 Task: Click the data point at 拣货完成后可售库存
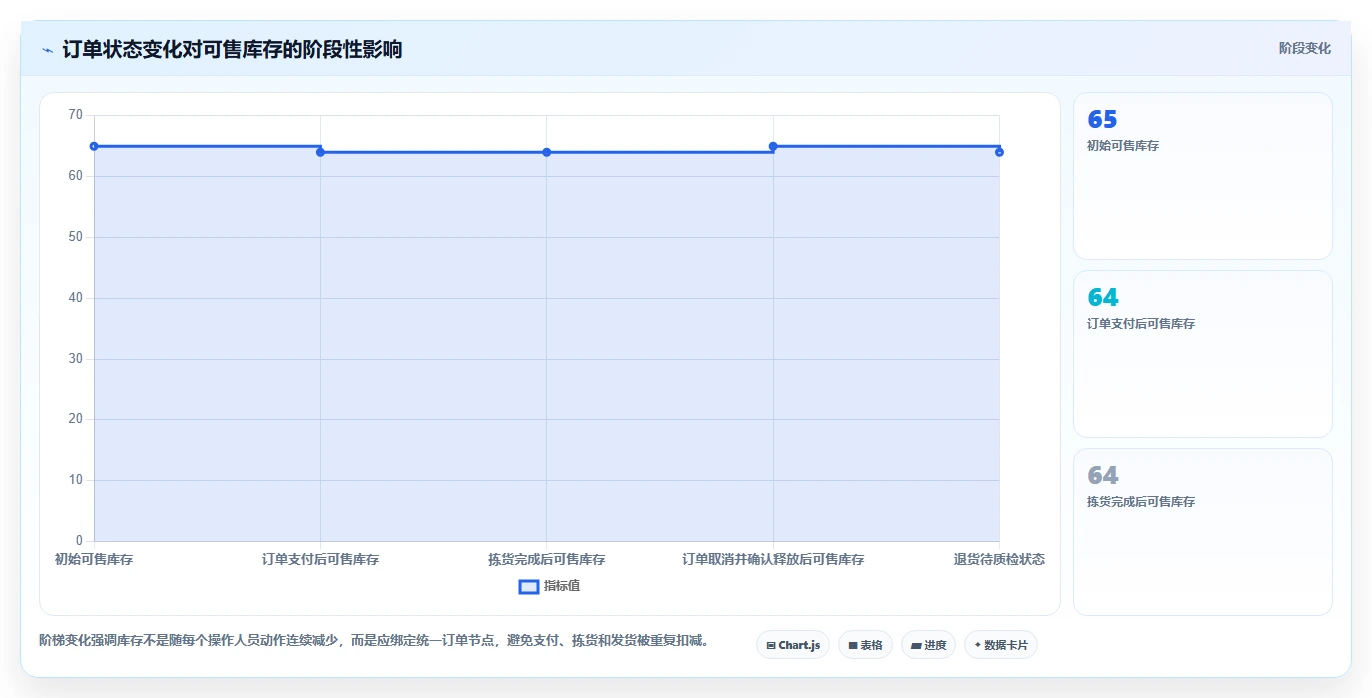point(547,152)
